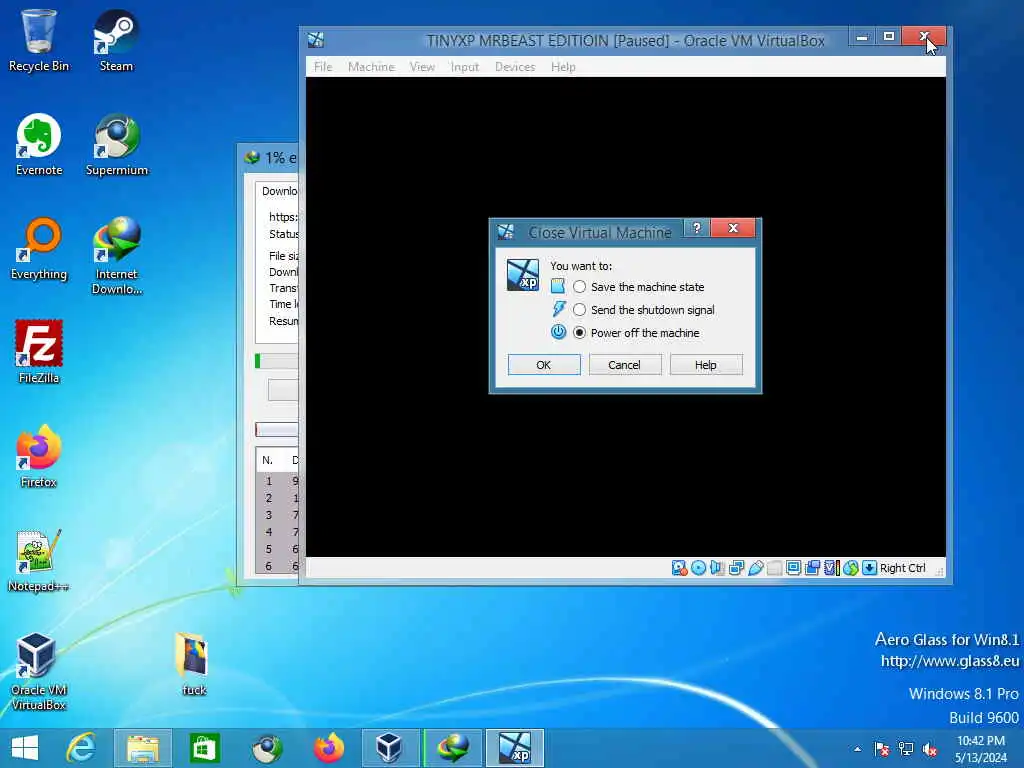Screen dimensions: 1024x768
Task: Click the Right Ctrl host key label
Action: pyautogui.click(x=903, y=568)
